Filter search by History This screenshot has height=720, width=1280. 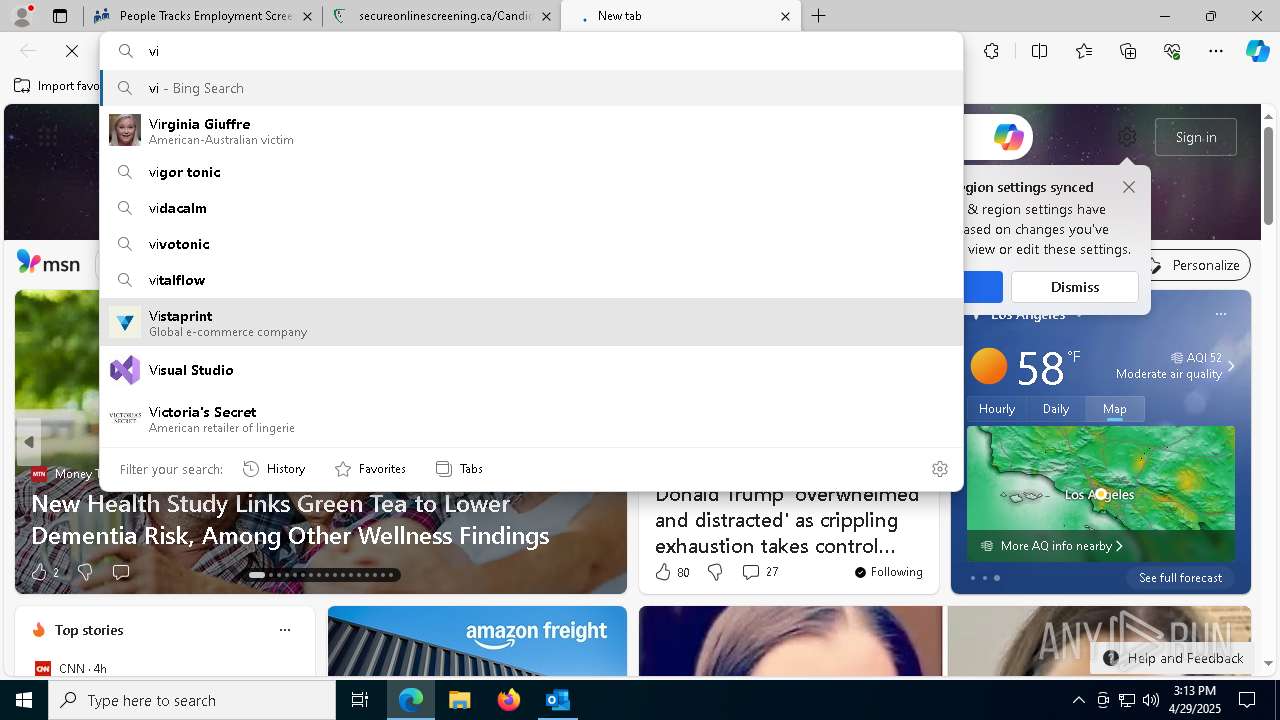274,469
